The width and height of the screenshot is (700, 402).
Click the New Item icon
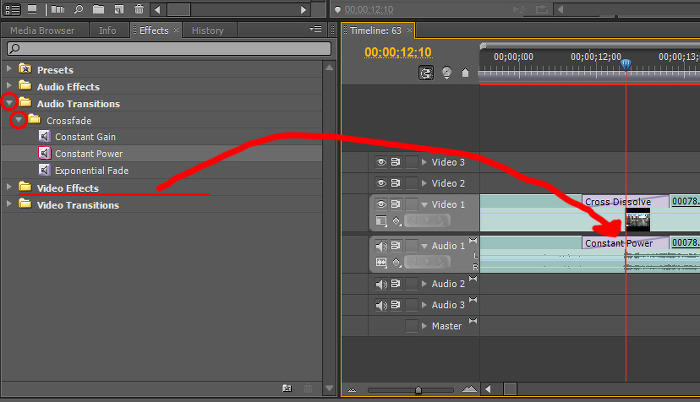(x=119, y=9)
